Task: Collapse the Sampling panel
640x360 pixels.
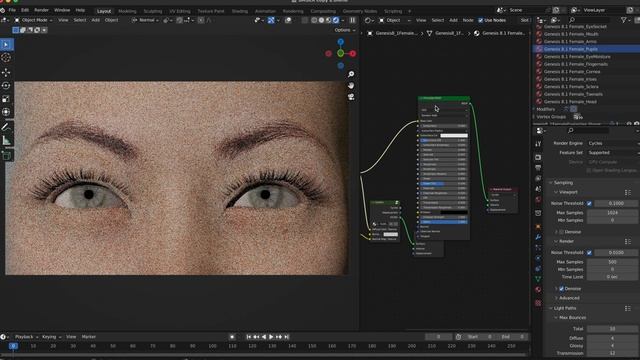Action: (x=563, y=182)
